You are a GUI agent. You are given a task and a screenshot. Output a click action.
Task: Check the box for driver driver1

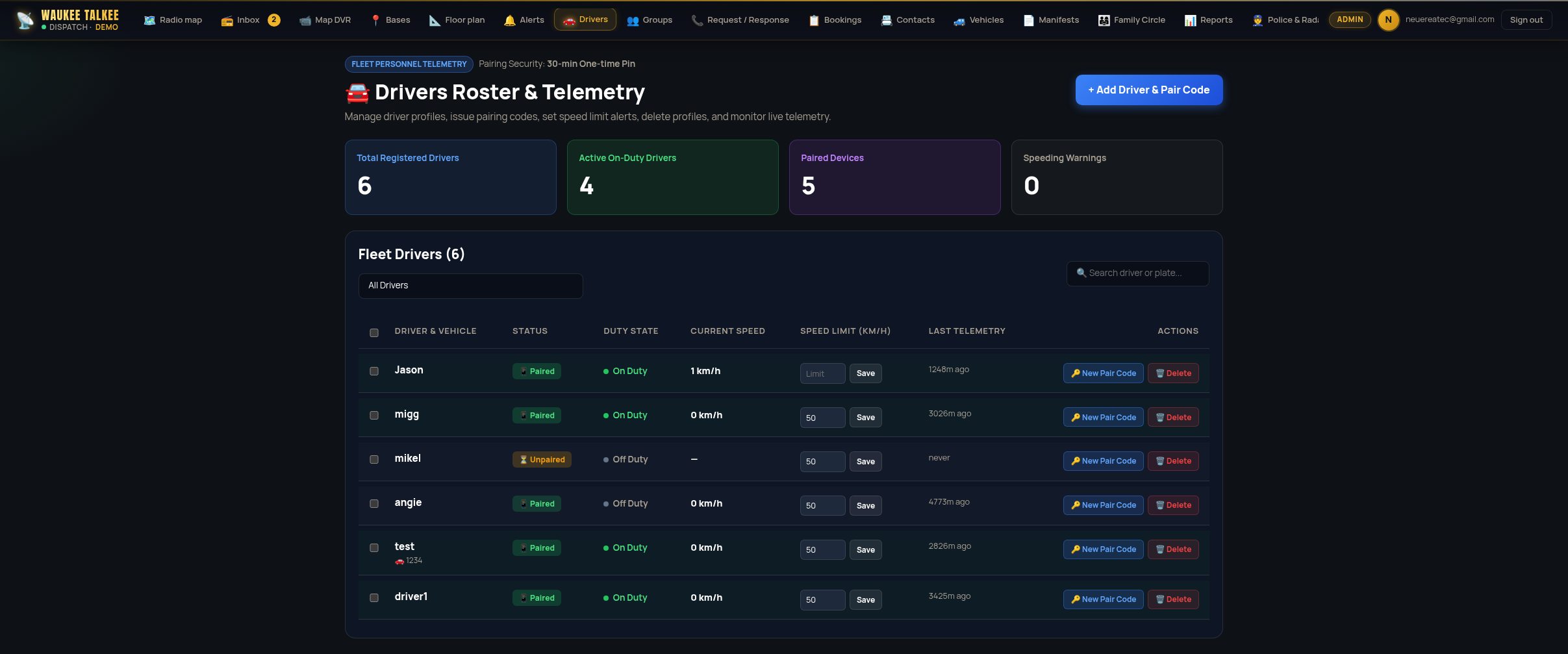click(374, 597)
